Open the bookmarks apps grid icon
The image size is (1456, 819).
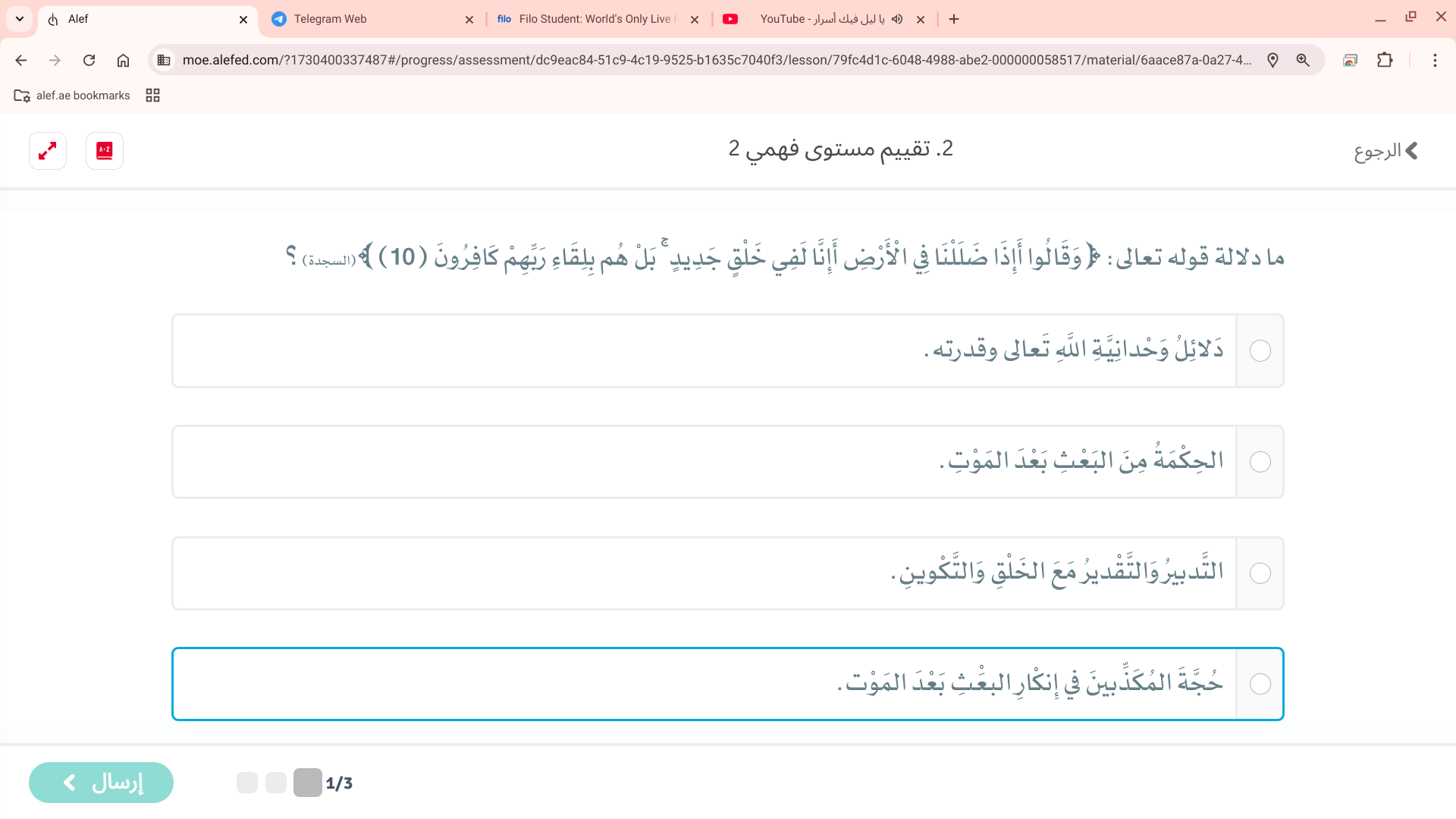point(152,96)
